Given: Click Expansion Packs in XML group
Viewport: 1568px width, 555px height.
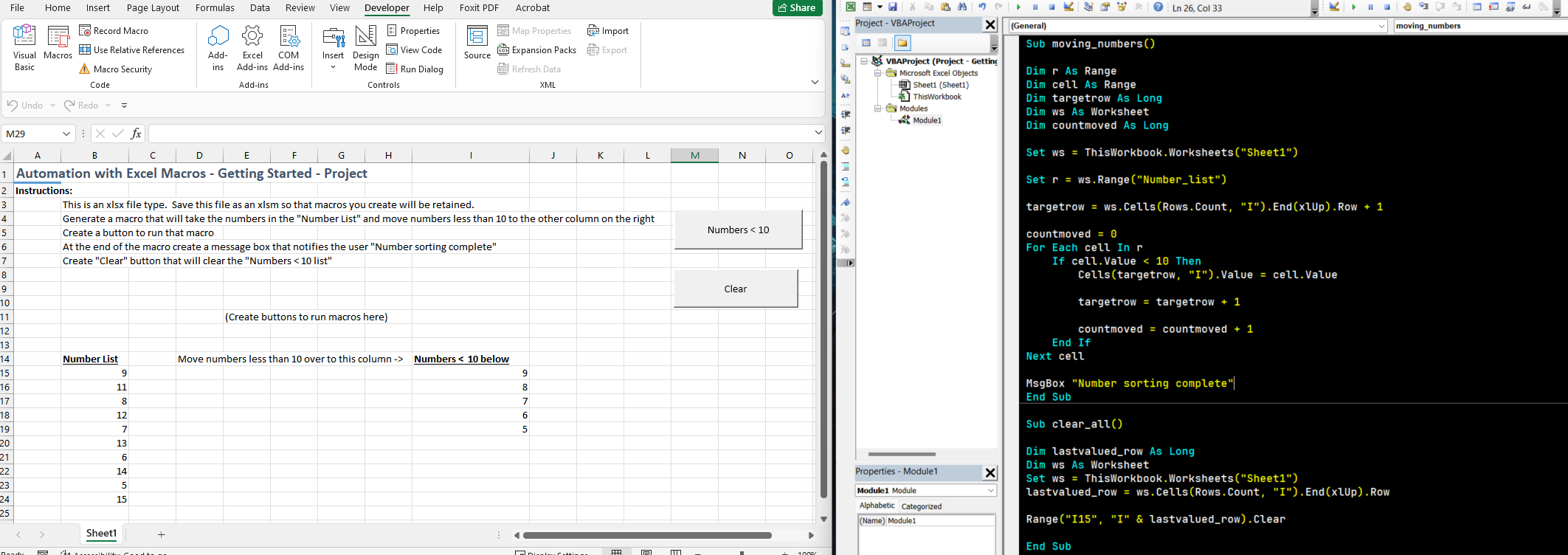Looking at the screenshot, I should [x=537, y=49].
